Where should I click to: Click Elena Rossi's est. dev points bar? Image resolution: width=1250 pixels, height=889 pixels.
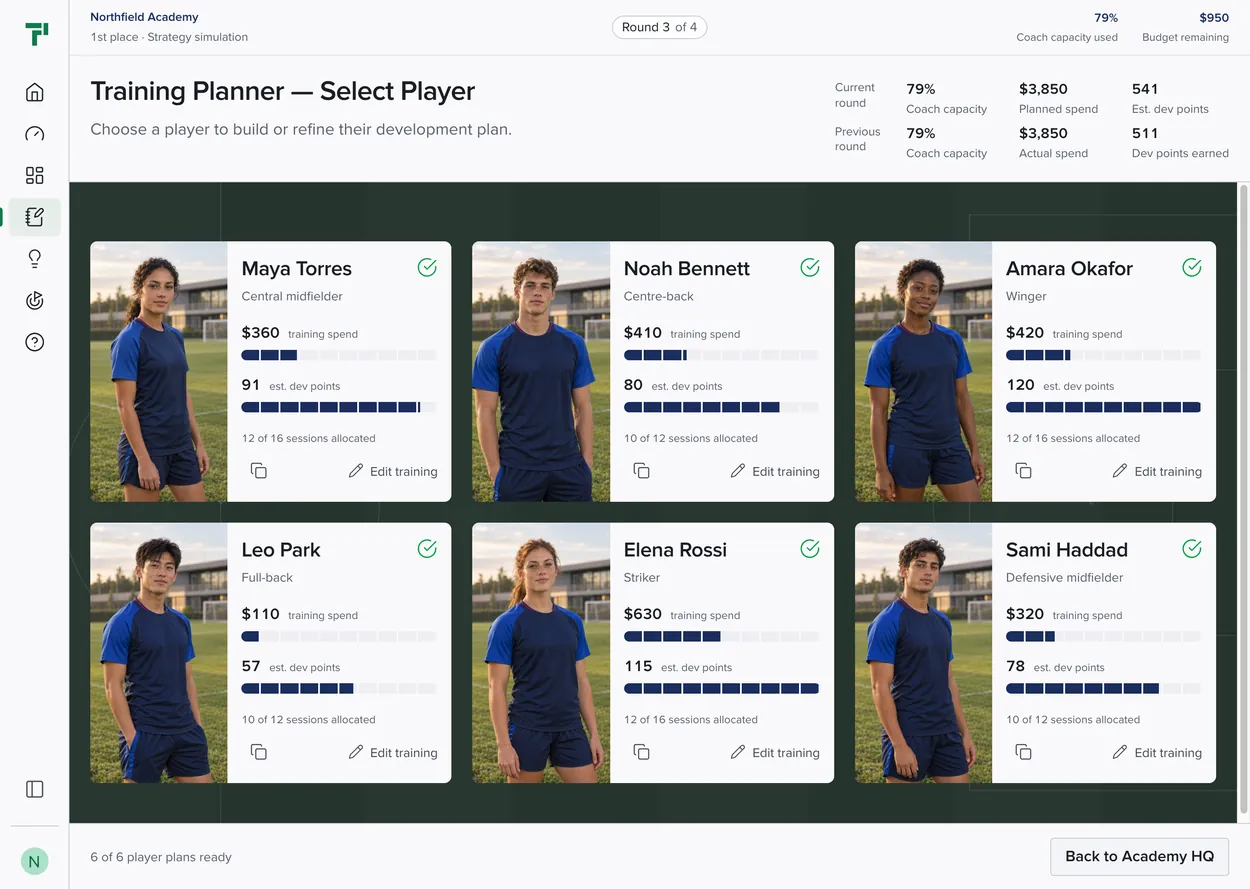click(721, 688)
